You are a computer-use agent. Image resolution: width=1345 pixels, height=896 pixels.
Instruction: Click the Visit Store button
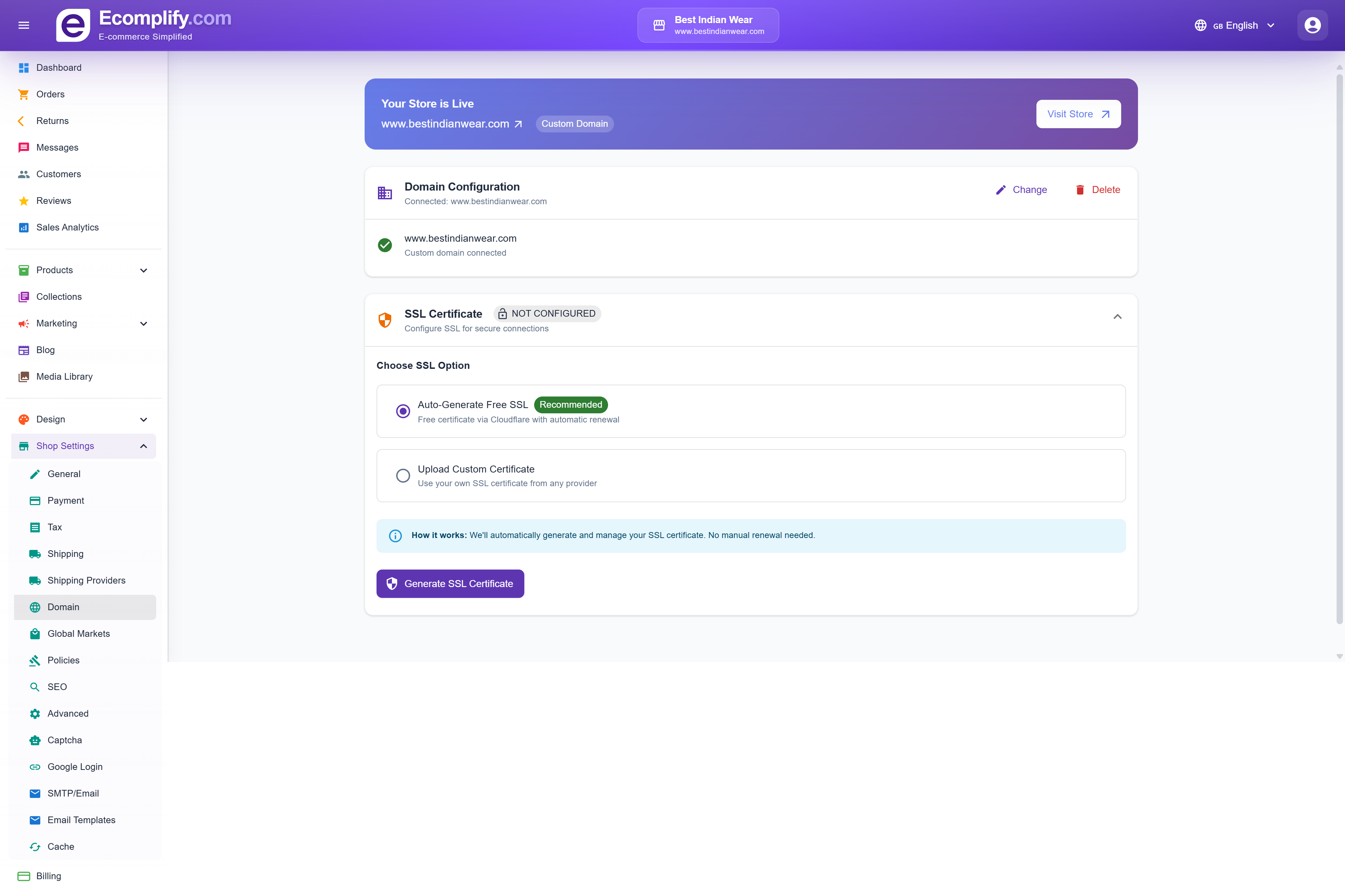pyautogui.click(x=1078, y=114)
